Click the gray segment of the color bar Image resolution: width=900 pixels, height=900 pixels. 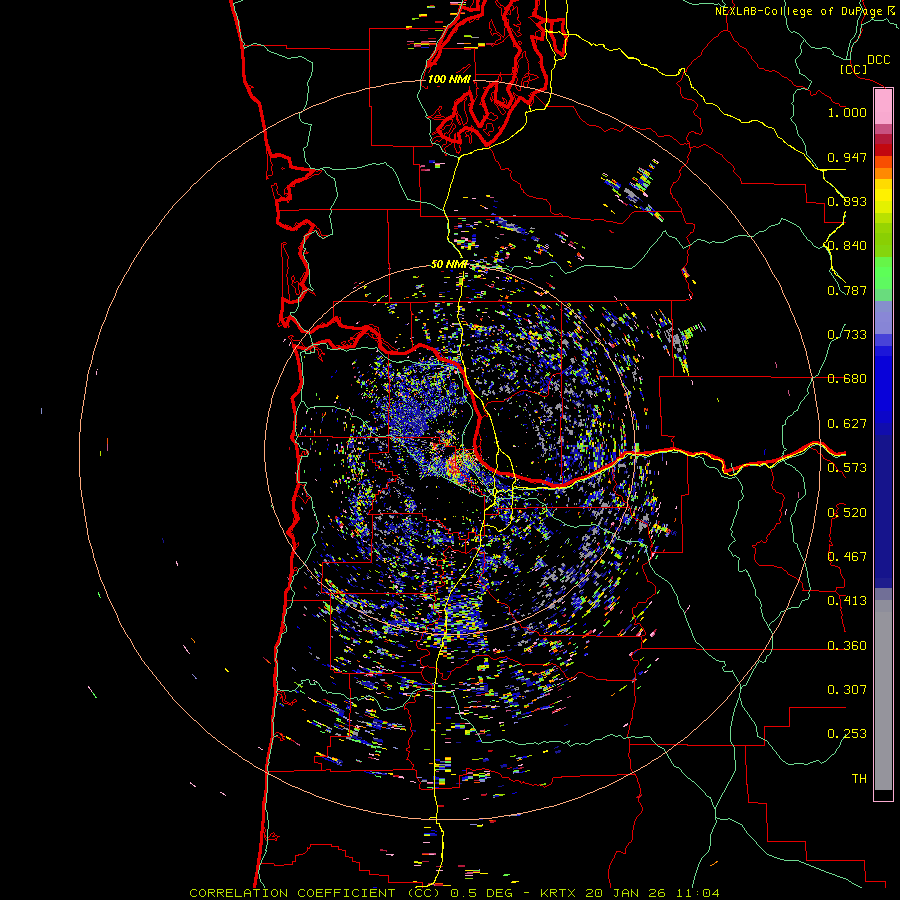click(883, 695)
